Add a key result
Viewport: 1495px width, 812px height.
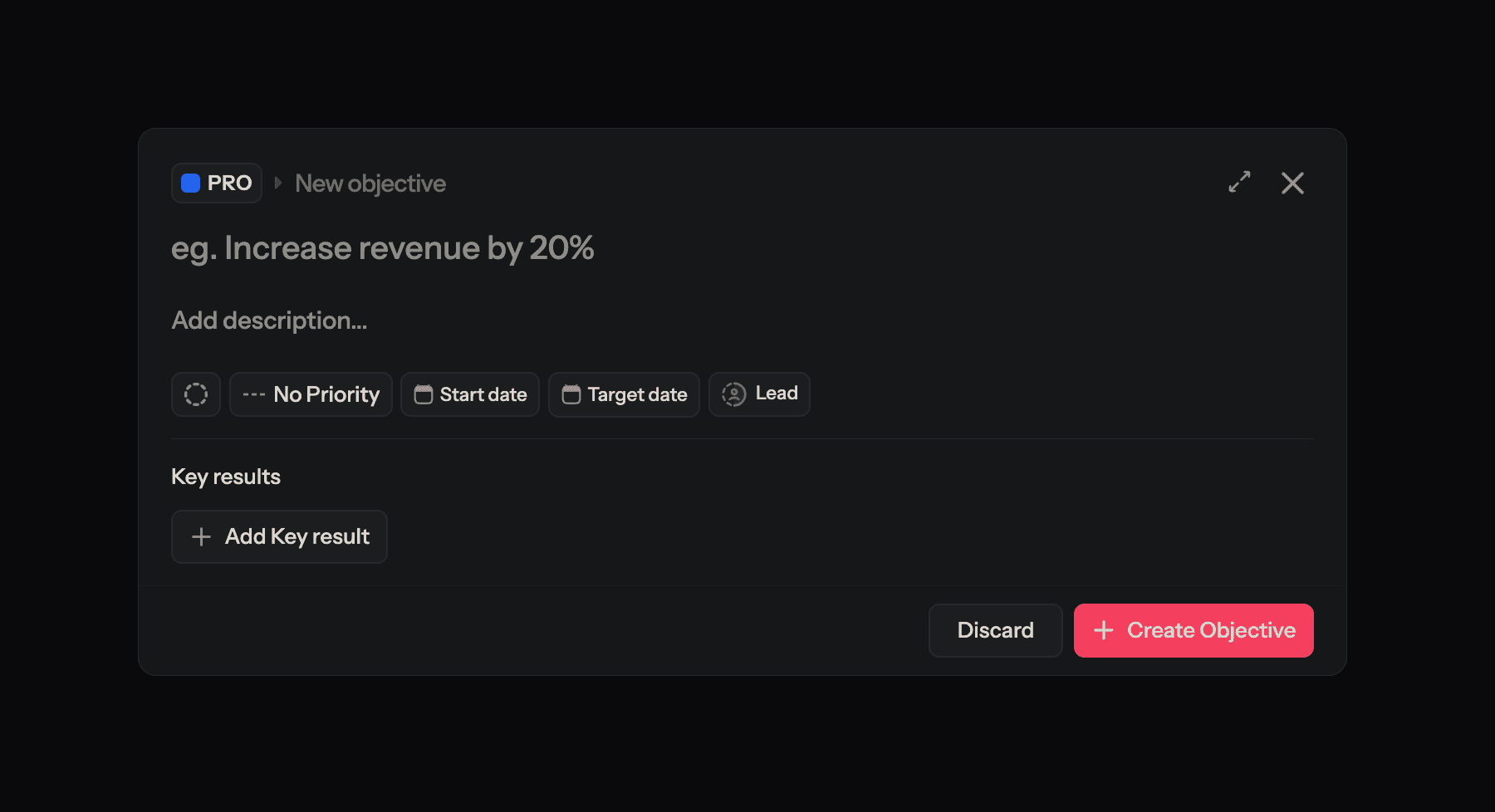279,536
